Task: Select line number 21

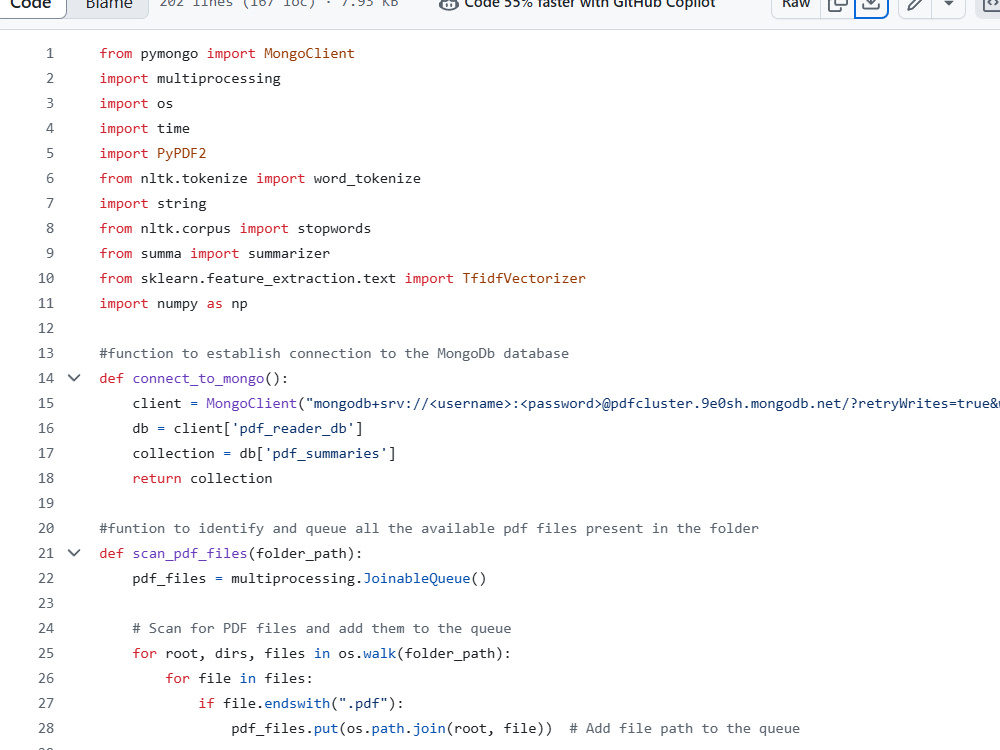Action: (x=46, y=554)
